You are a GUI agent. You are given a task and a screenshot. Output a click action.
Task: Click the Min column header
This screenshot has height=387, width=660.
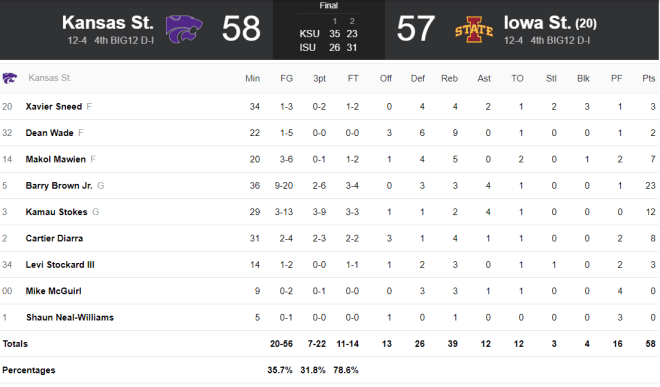tap(253, 78)
